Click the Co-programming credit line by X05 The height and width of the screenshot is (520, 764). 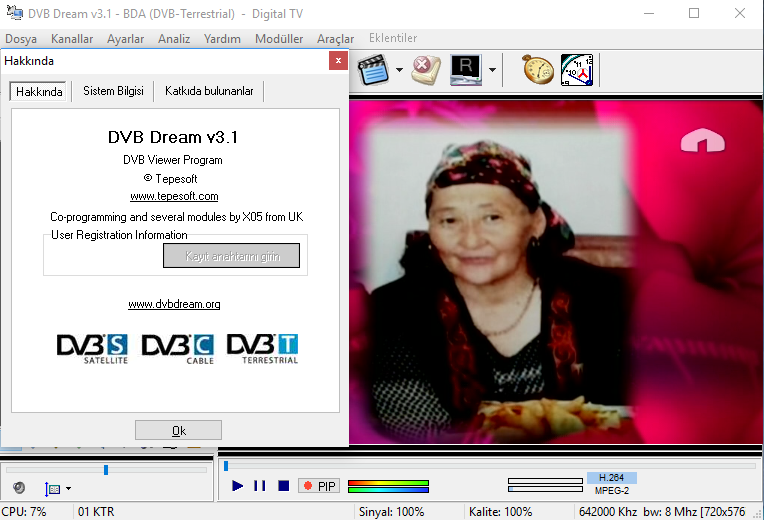click(176, 217)
